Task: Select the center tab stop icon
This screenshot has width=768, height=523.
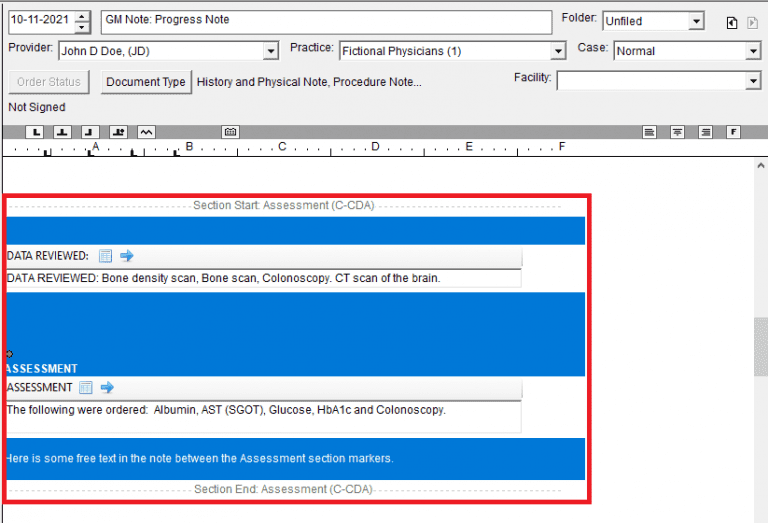Action: click(62, 132)
